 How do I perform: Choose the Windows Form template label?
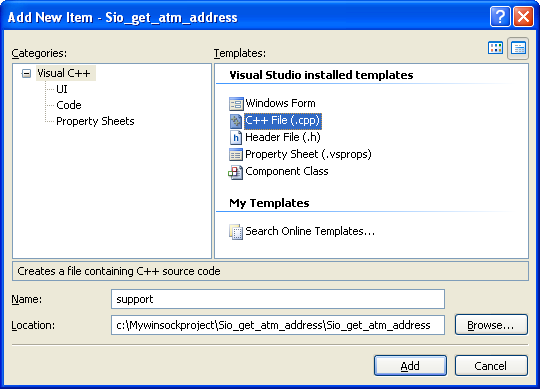coord(280,103)
